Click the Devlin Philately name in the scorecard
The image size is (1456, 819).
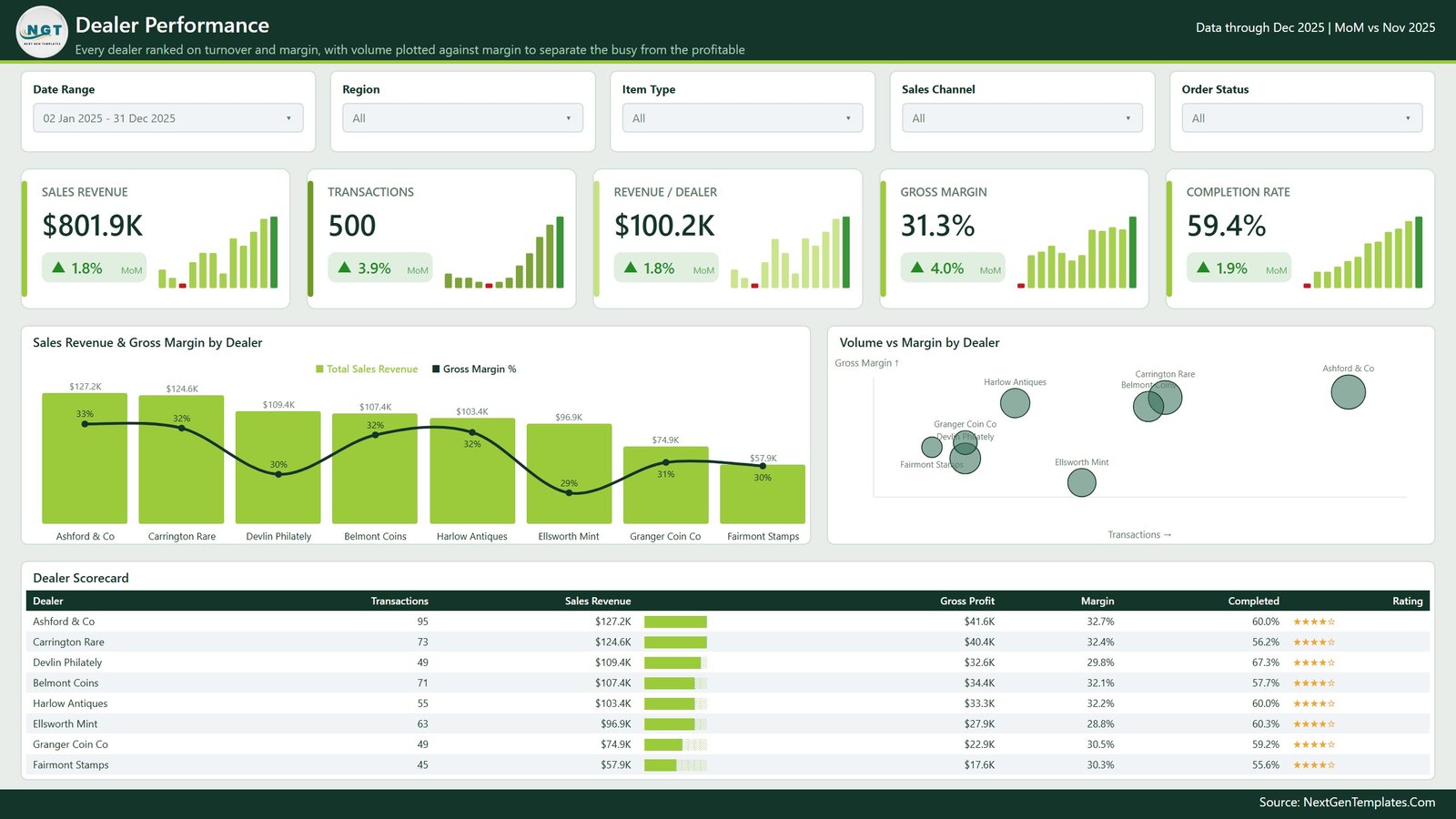tap(67, 662)
